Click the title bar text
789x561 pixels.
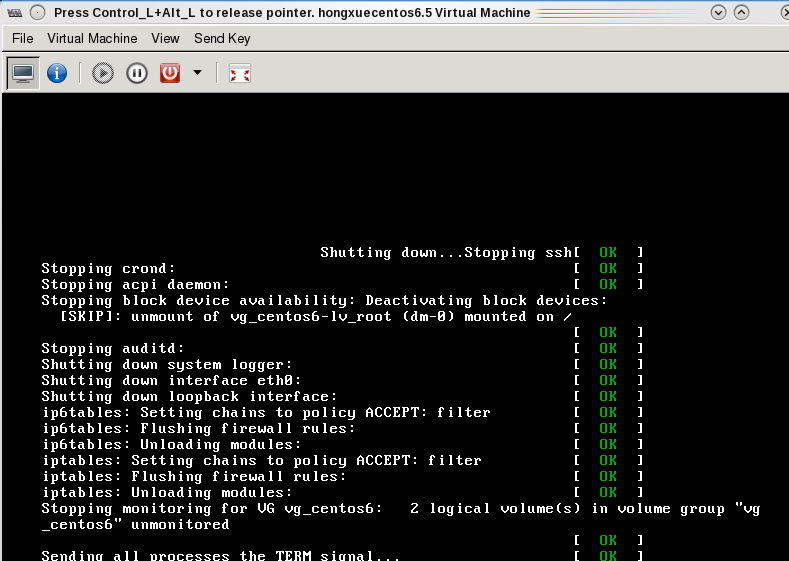coord(290,13)
